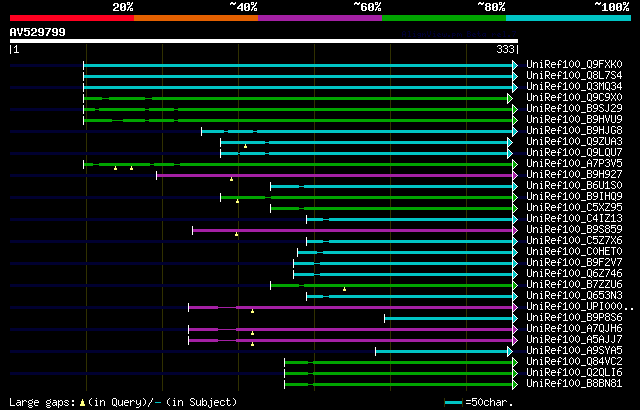The image size is (640, 410).
Task: Select the UniRef100_A7QJH6 label
Action: (574, 329)
